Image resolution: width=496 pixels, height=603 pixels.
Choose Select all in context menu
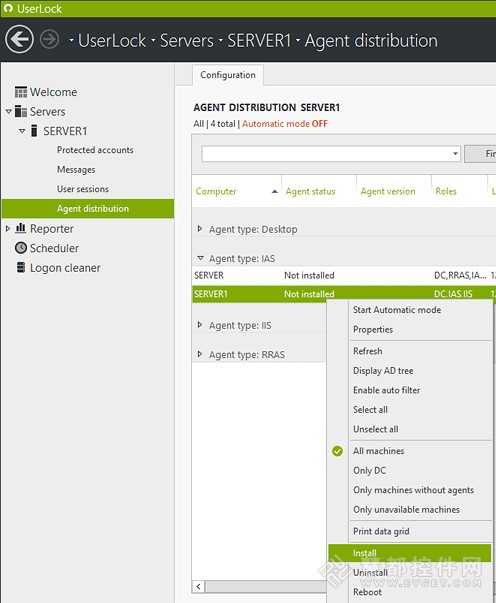(x=370, y=410)
